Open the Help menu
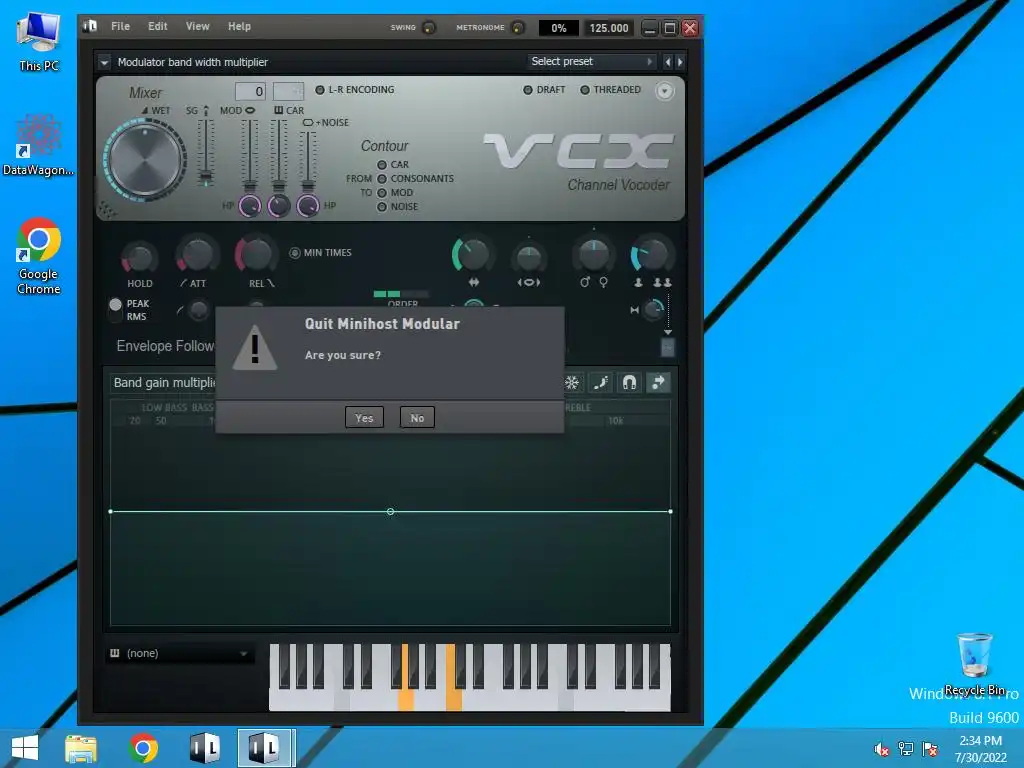The width and height of the screenshot is (1024, 768). (x=239, y=26)
